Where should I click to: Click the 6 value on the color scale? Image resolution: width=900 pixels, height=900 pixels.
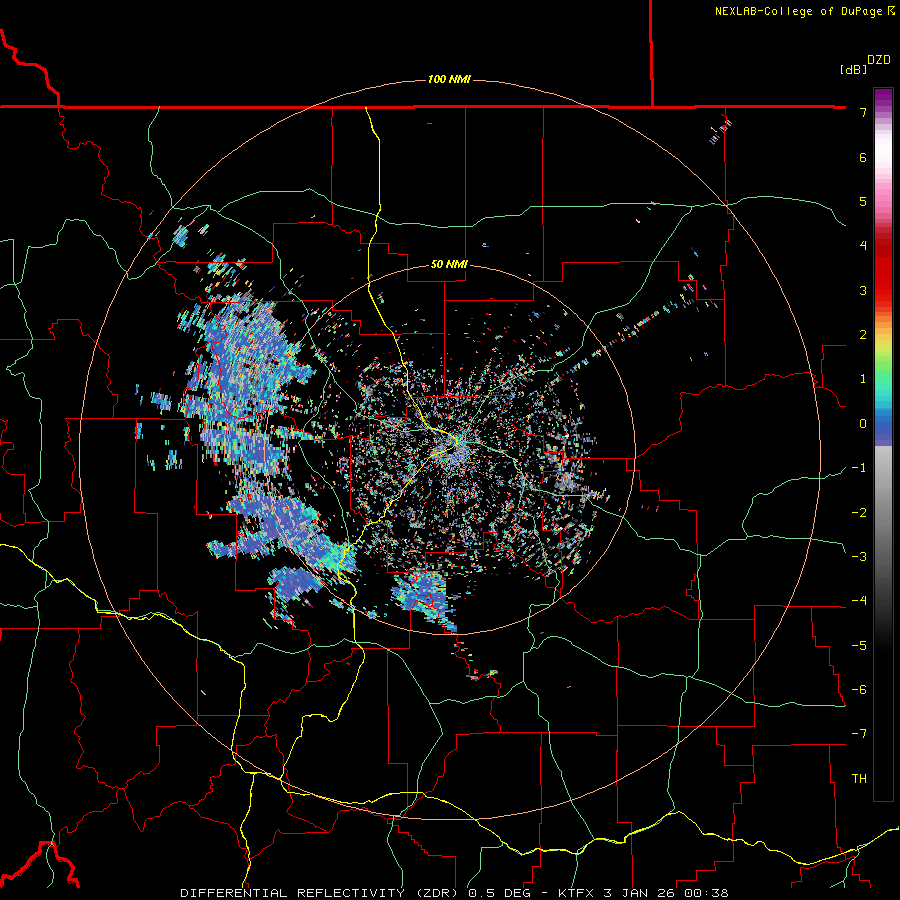863,157
